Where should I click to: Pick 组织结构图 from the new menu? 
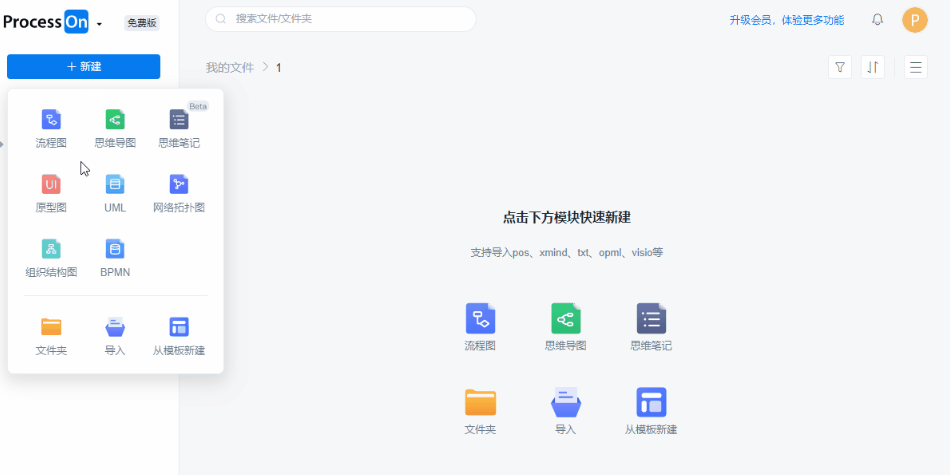coord(51,258)
